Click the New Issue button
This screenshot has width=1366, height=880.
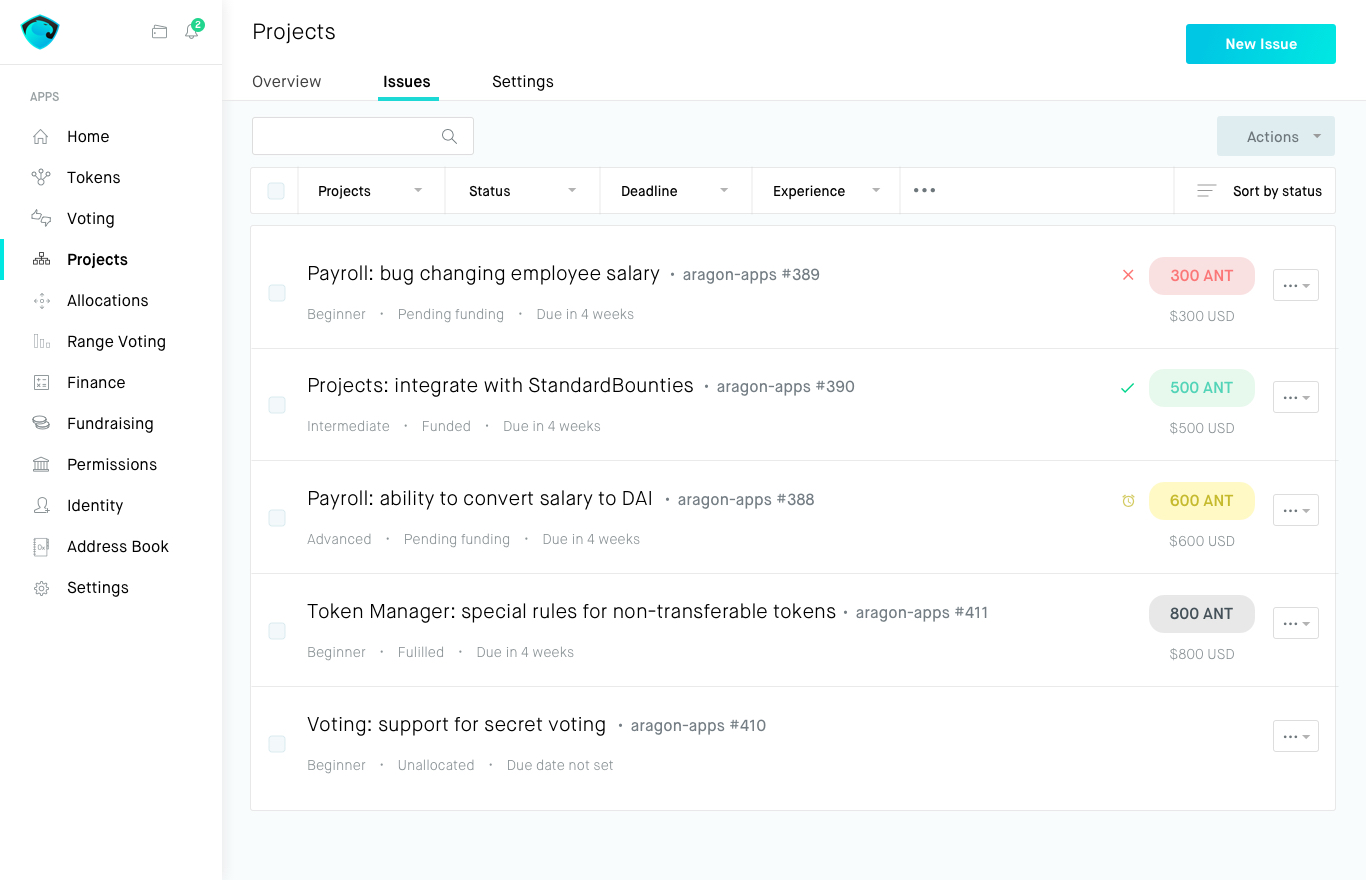click(x=1261, y=44)
